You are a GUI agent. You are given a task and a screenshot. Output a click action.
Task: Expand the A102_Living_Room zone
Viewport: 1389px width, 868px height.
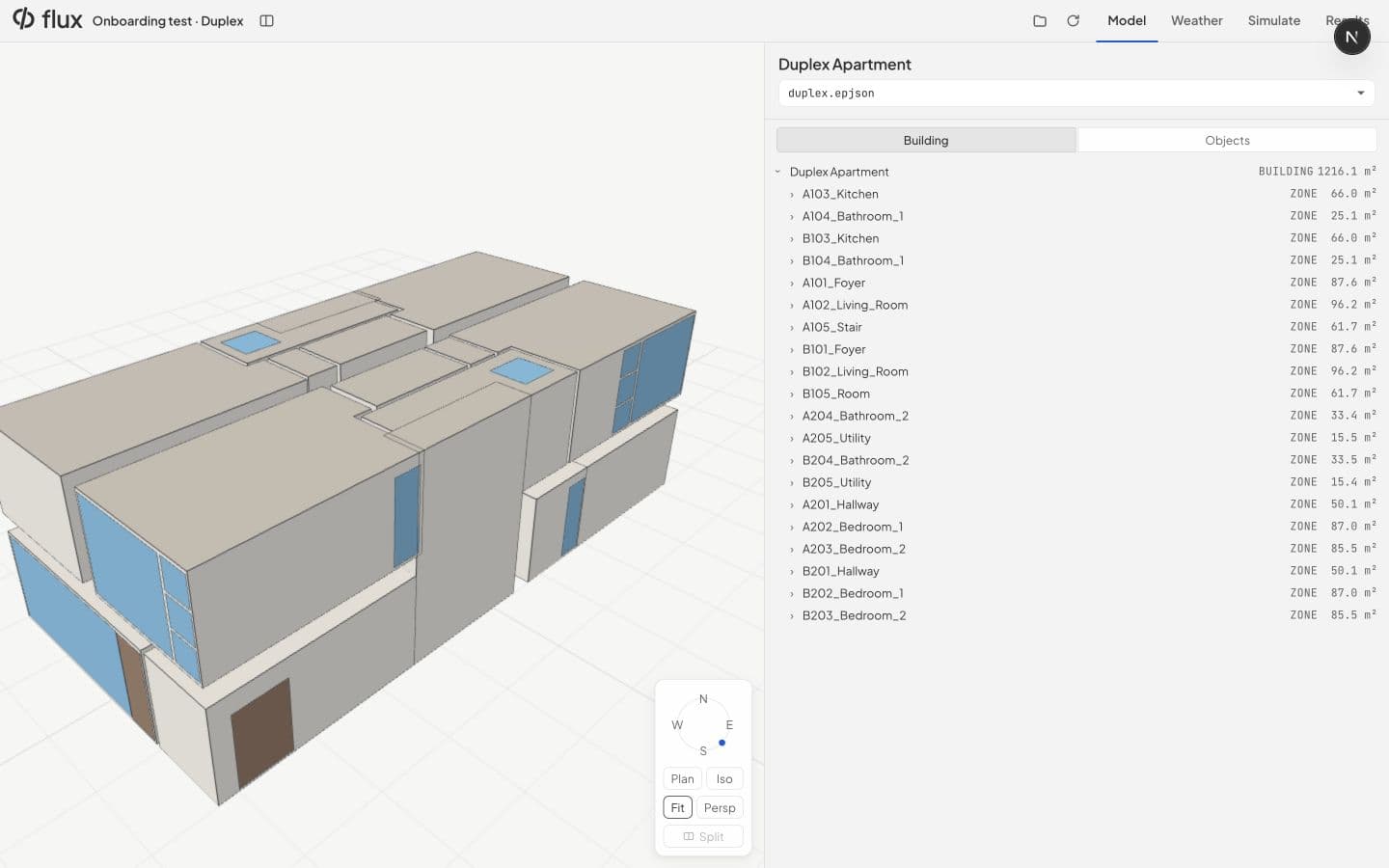tap(792, 305)
